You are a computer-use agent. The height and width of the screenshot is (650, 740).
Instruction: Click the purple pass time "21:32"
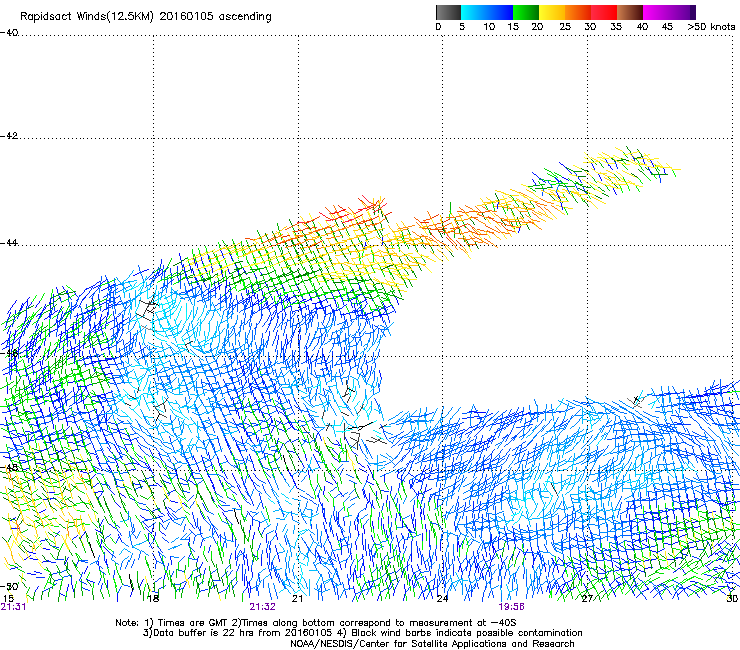(x=262, y=607)
